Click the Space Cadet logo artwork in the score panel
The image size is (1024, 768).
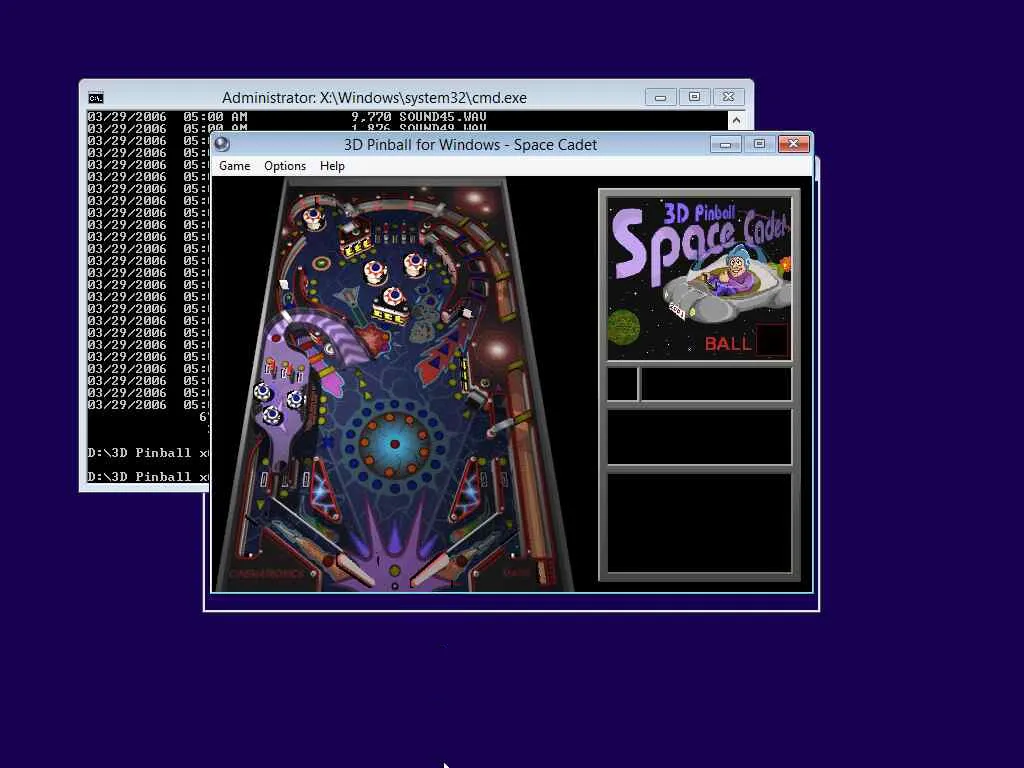click(x=699, y=278)
